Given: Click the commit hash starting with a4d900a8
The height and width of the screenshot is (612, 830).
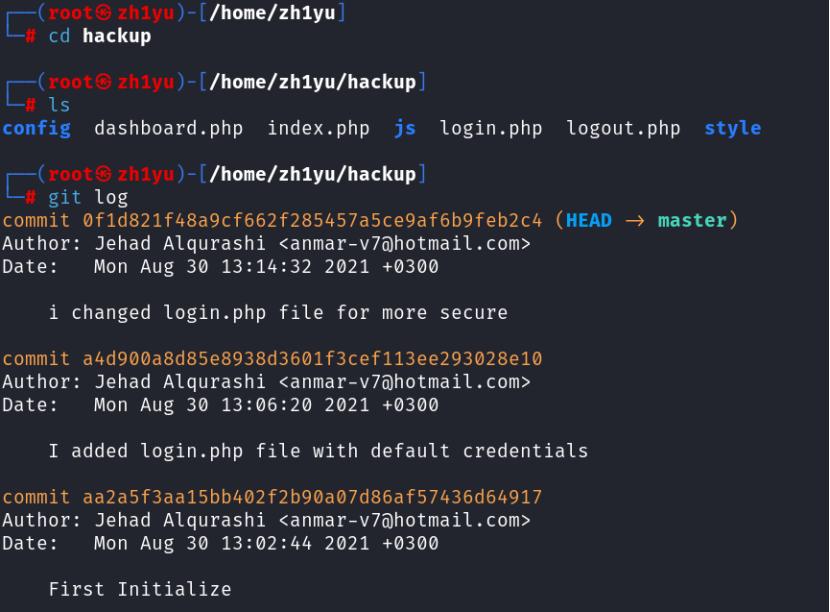Looking at the screenshot, I should coord(312,358).
